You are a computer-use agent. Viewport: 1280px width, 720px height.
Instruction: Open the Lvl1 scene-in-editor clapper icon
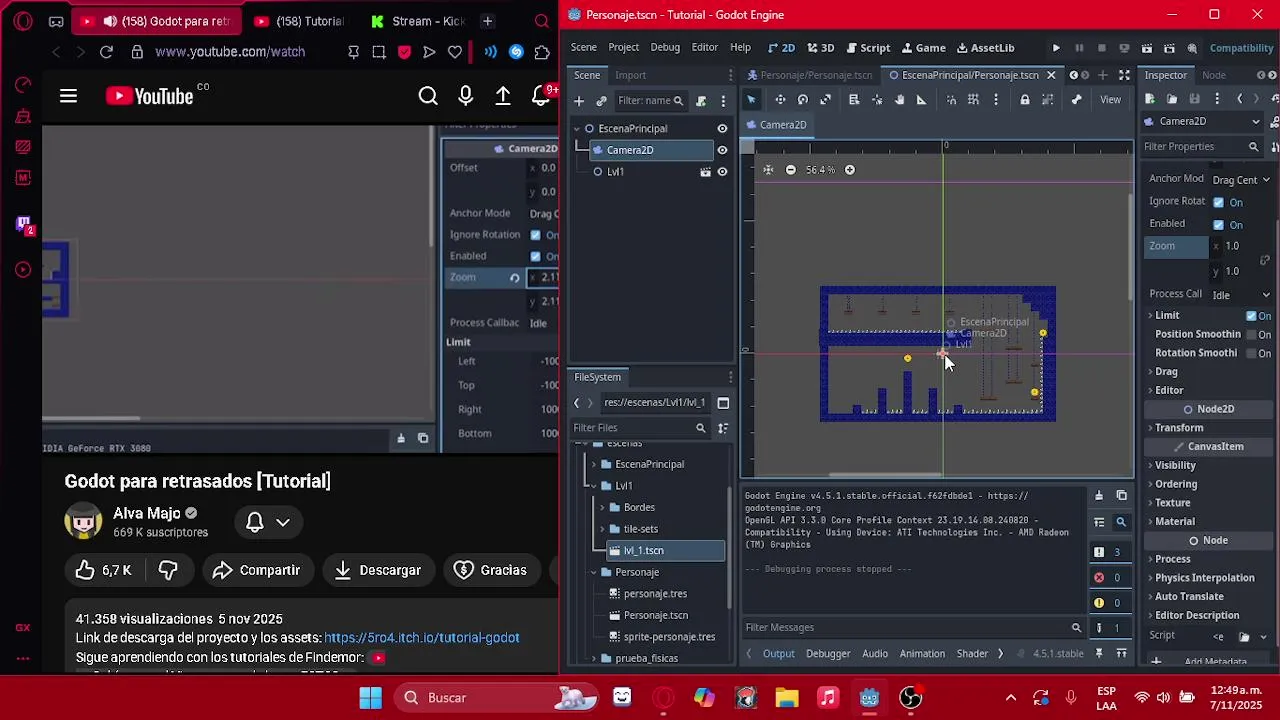point(705,172)
